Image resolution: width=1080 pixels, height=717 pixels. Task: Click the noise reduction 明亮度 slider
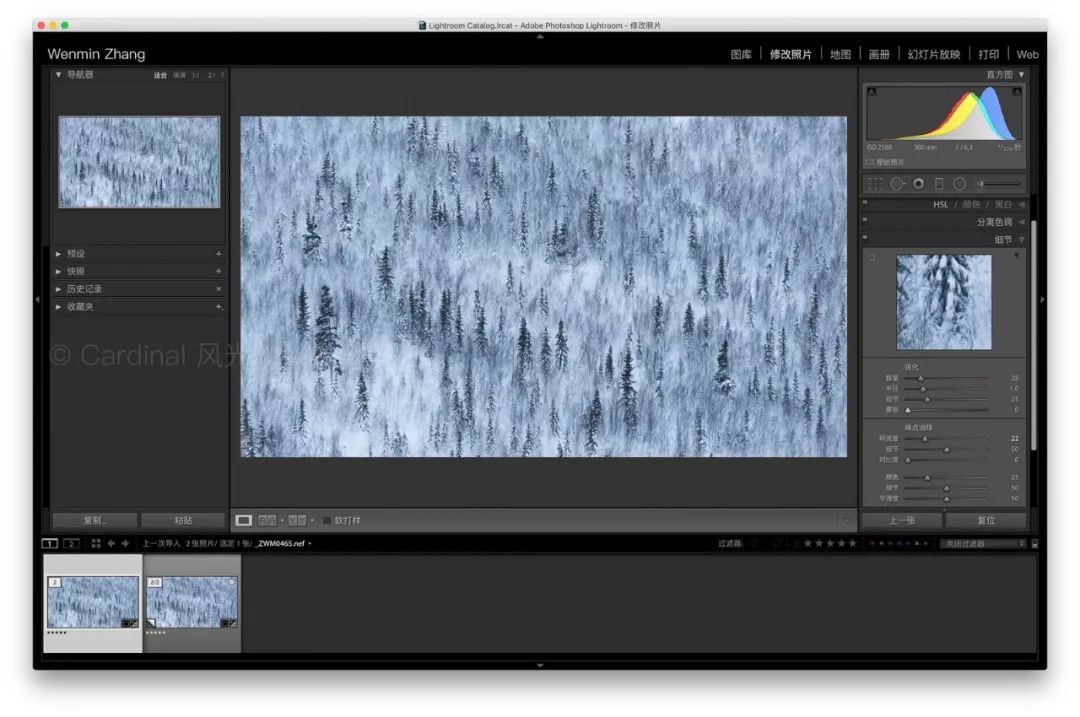[x=946, y=439]
